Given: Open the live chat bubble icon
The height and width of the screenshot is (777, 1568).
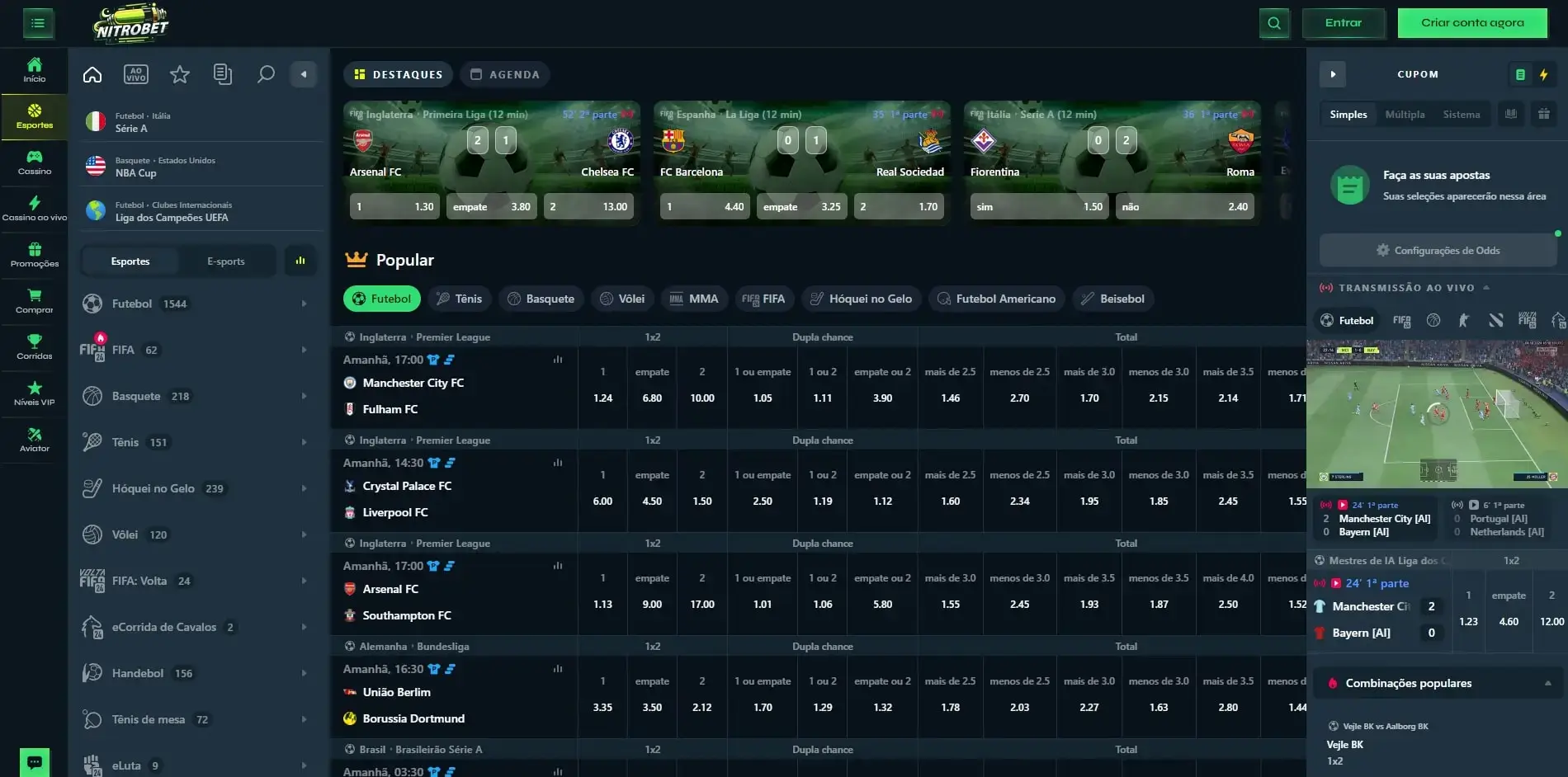Looking at the screenshot, I should click(35, 761).
